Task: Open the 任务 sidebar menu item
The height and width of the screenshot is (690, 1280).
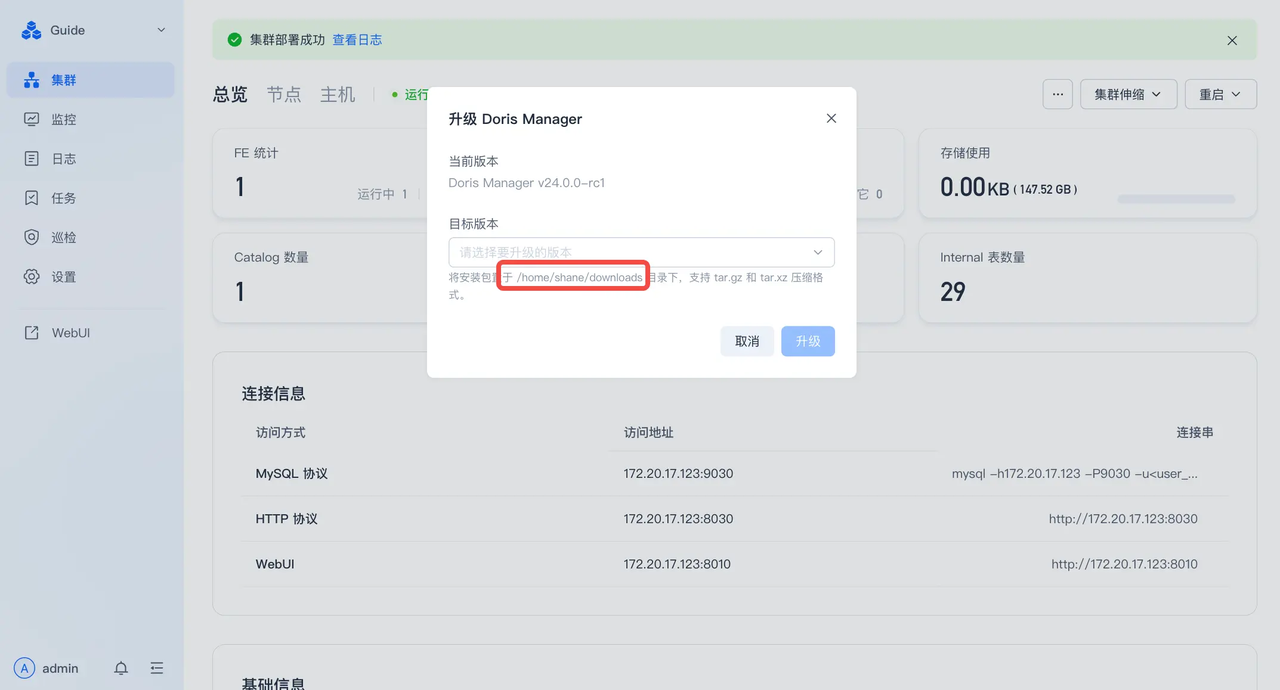Action: click(x=91, y=198)
